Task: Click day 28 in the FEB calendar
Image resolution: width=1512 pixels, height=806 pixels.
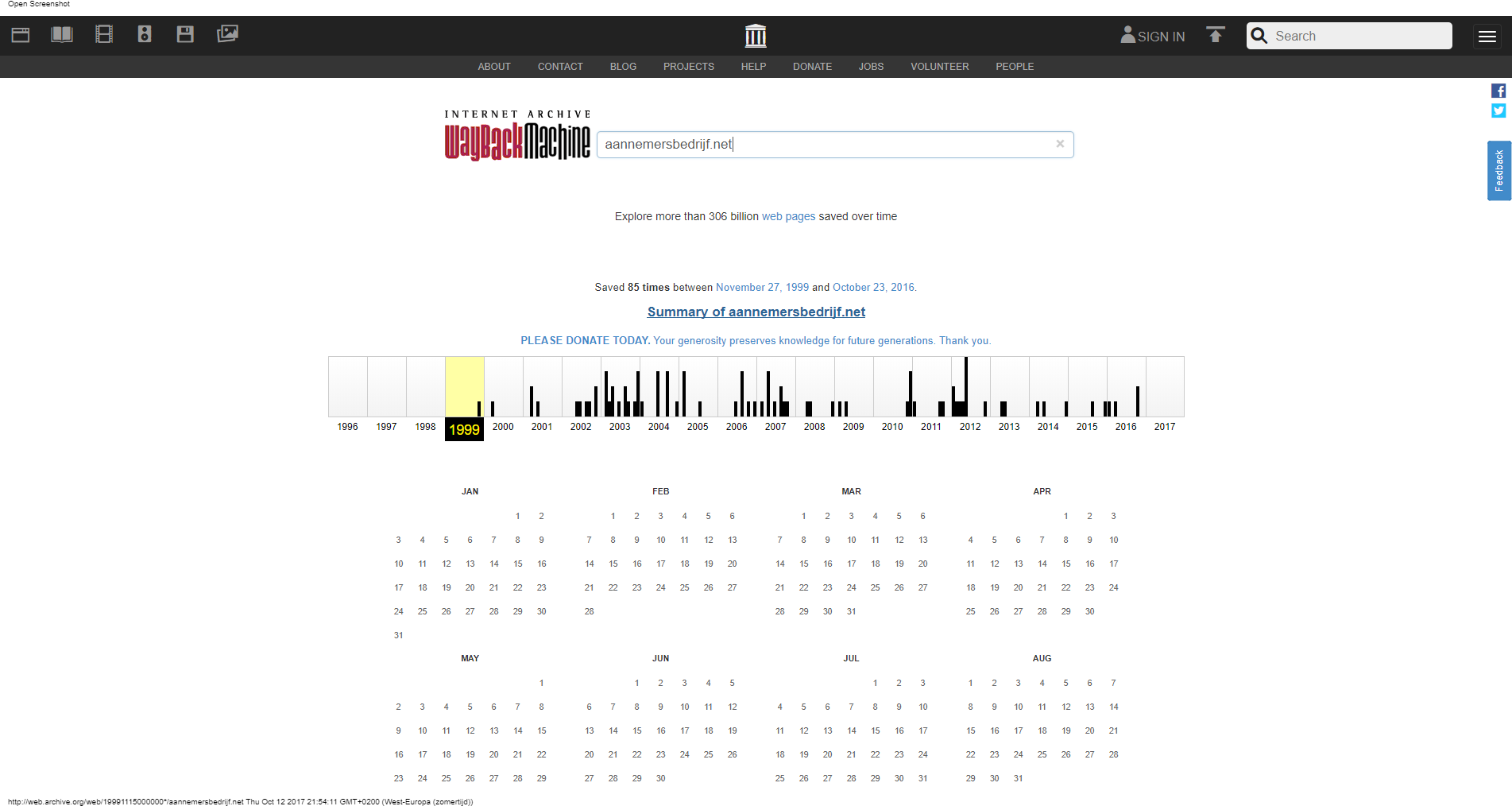Action: [x=589, y=611]
